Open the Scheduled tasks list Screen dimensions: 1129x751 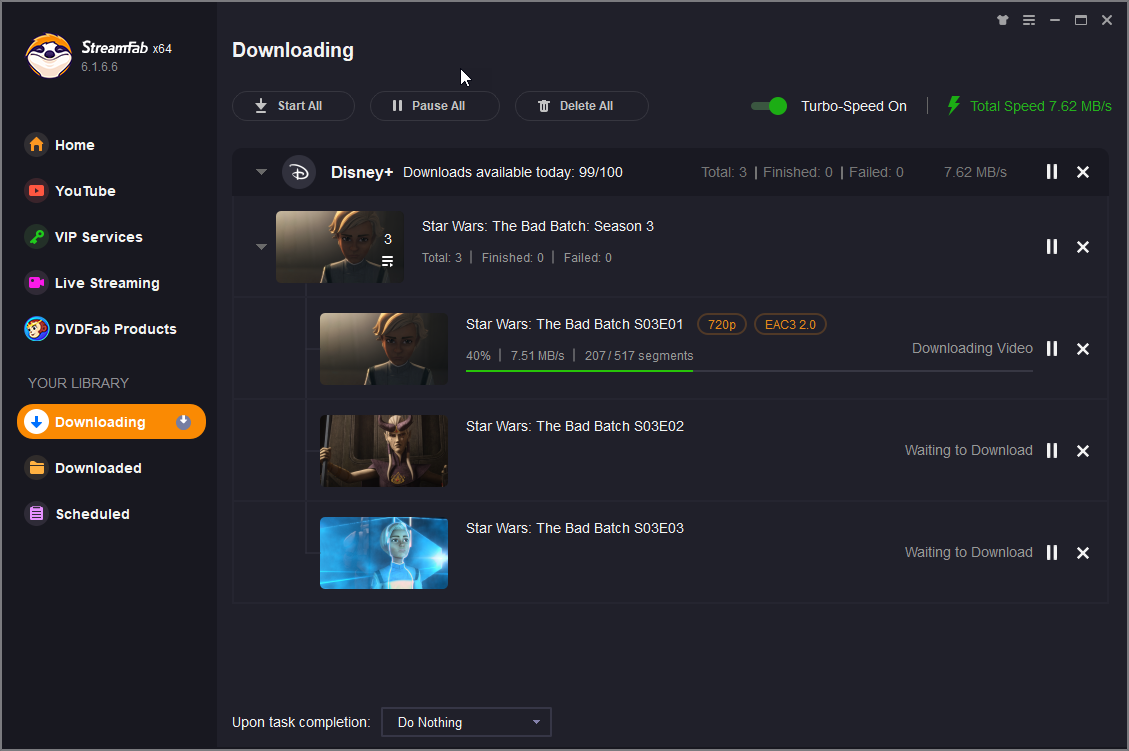tap(78, 514)
